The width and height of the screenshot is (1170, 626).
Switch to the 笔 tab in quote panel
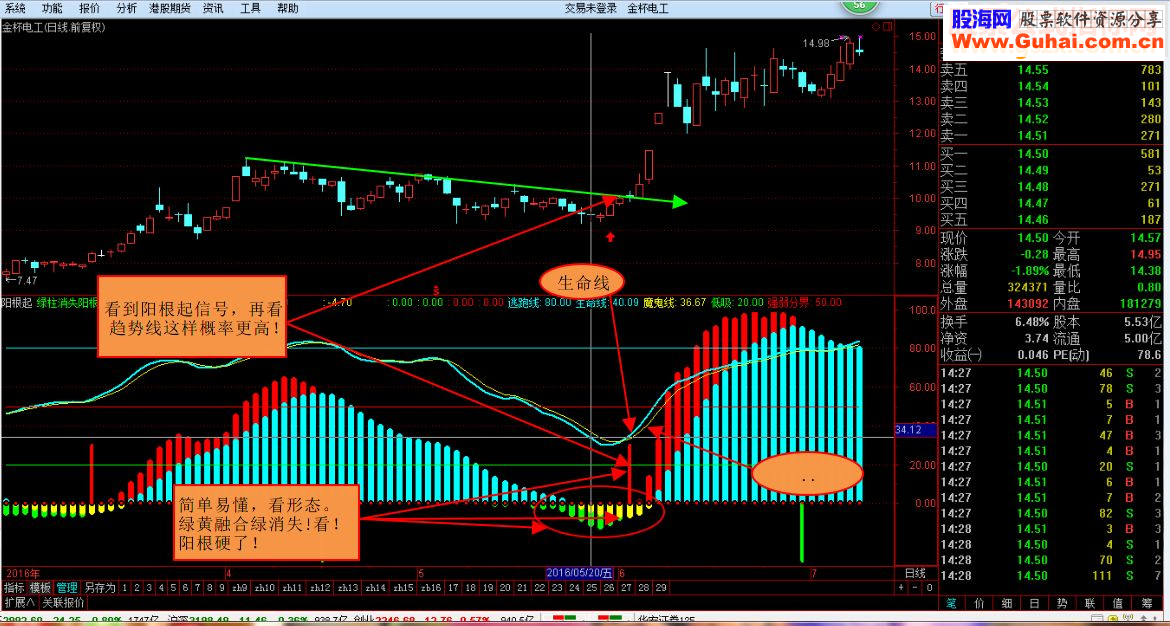point(951,603)
